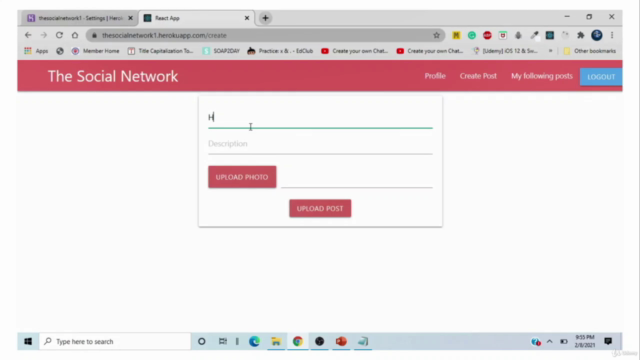Click the file path field beside UPLOAD PHOTO
Image resolution: width=640 pixels, height=360 pixels.
357,178
